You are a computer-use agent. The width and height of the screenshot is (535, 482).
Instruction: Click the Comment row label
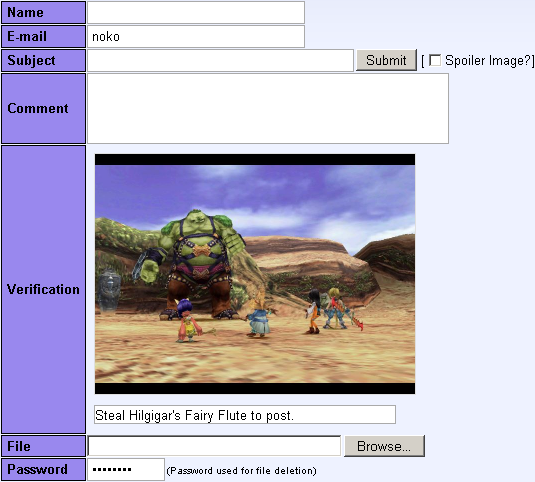pos(43,108)
